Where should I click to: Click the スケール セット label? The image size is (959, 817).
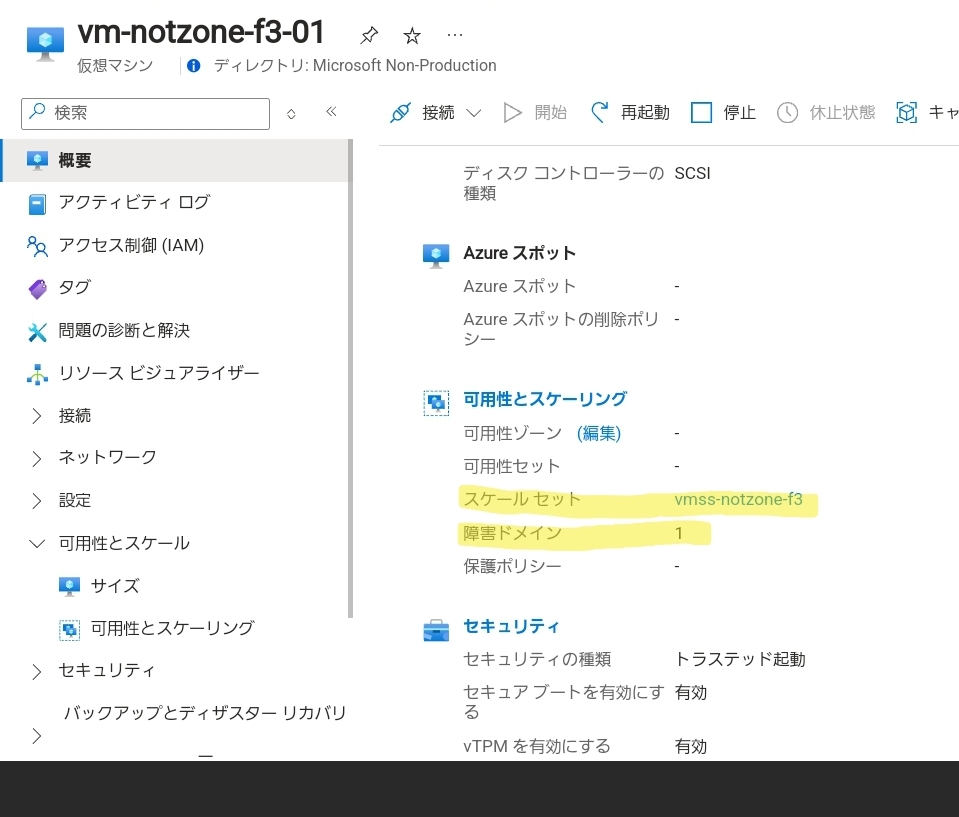pos(522,500)
